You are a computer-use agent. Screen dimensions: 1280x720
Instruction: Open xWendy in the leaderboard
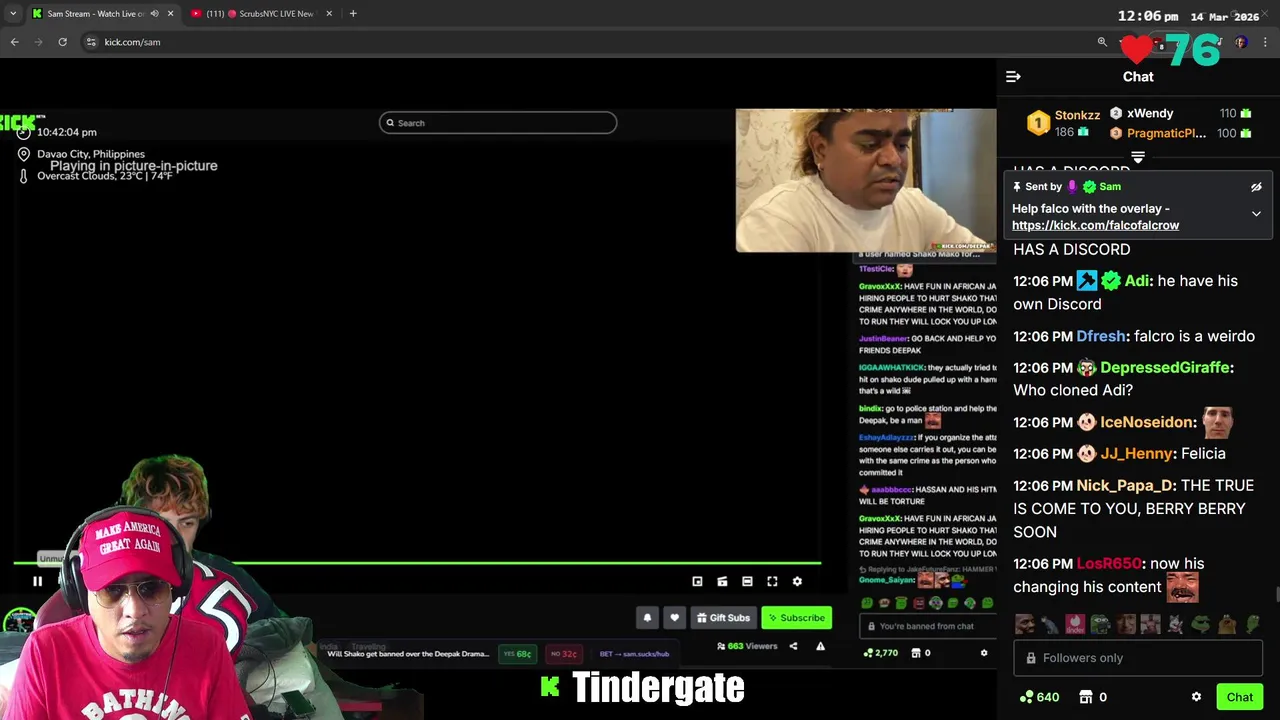pos(1149,114)
